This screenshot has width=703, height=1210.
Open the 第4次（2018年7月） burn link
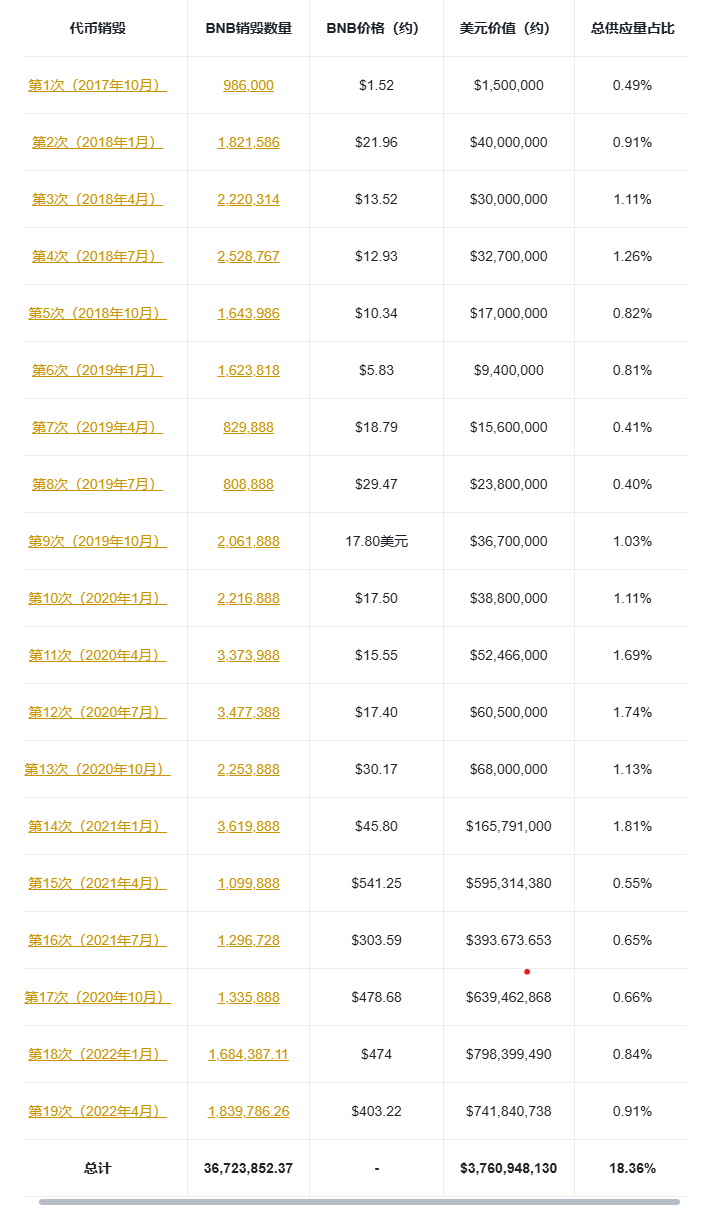click(97, 256)
